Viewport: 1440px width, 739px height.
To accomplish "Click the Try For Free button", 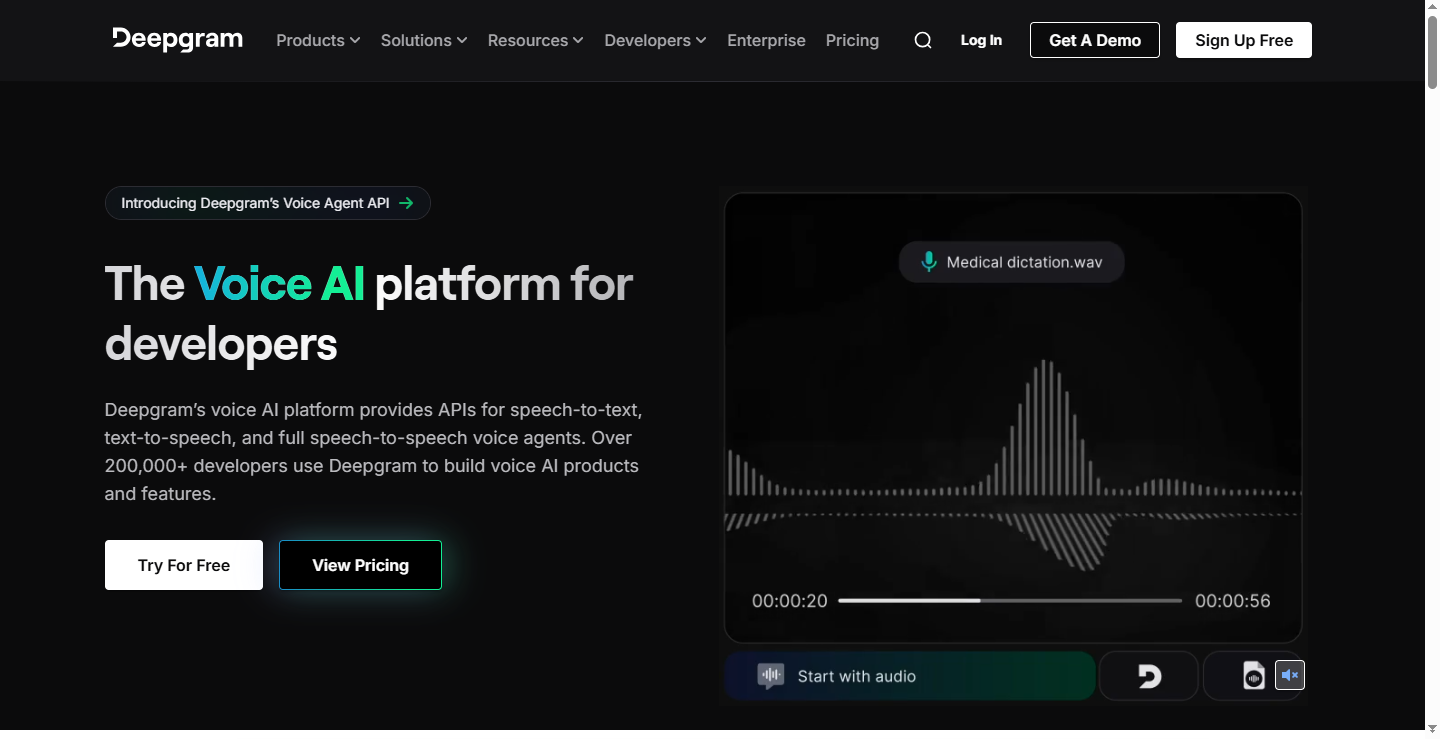I will click(x=184, y=565).
